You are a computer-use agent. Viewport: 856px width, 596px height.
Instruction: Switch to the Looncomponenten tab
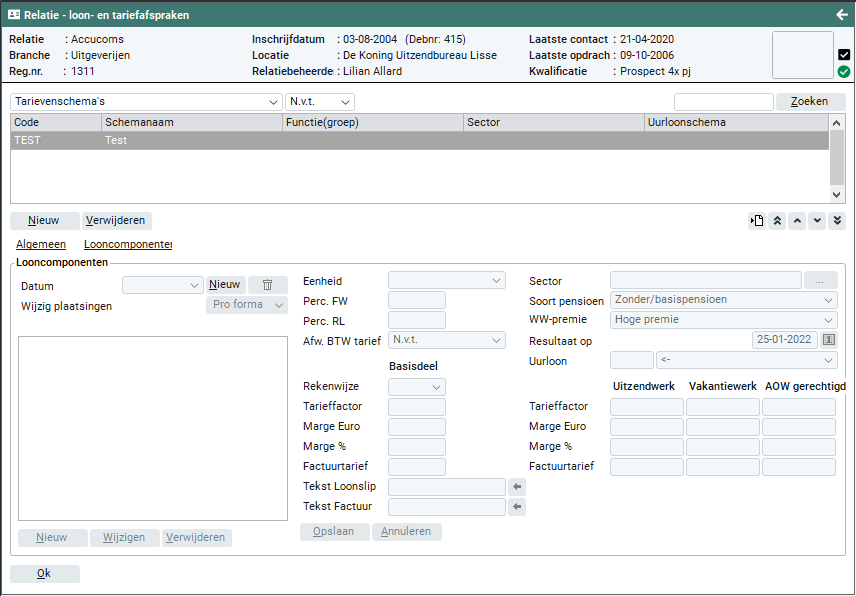[x=128, y=244]
